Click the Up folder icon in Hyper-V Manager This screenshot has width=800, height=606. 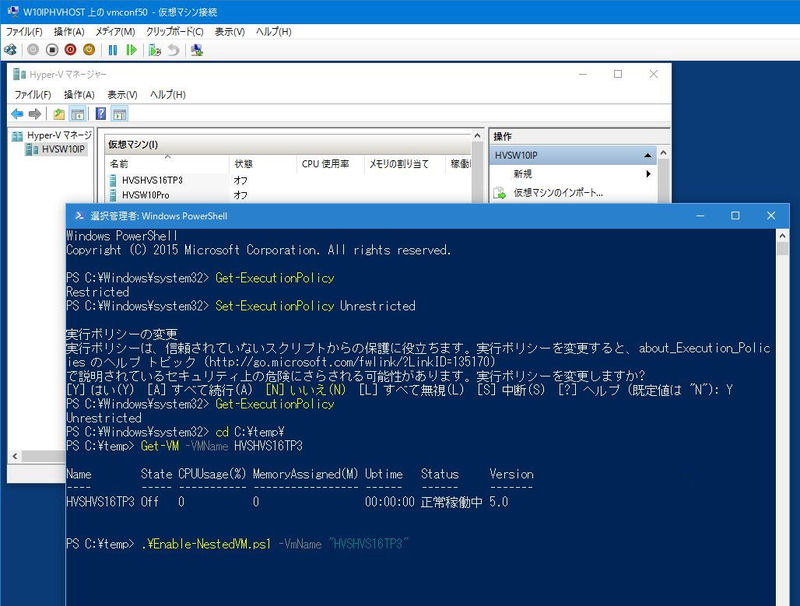(x=59, y=114)
